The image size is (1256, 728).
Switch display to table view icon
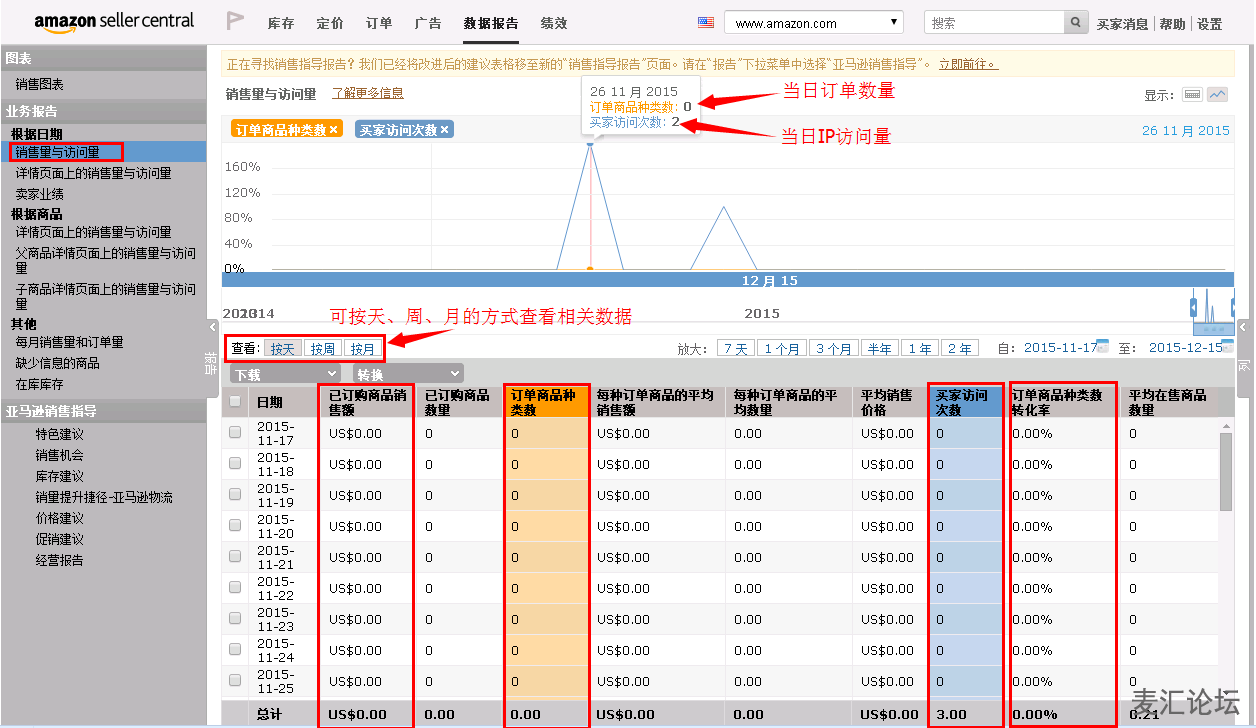click(1192, 94)
